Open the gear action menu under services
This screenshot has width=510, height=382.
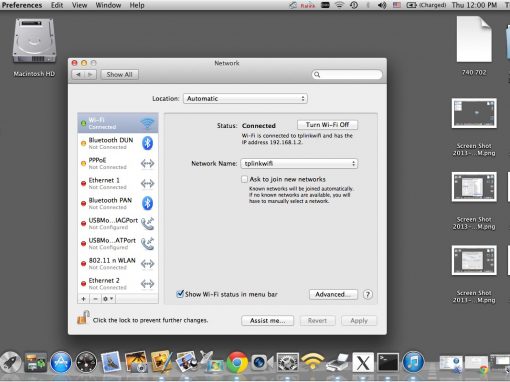108,299
